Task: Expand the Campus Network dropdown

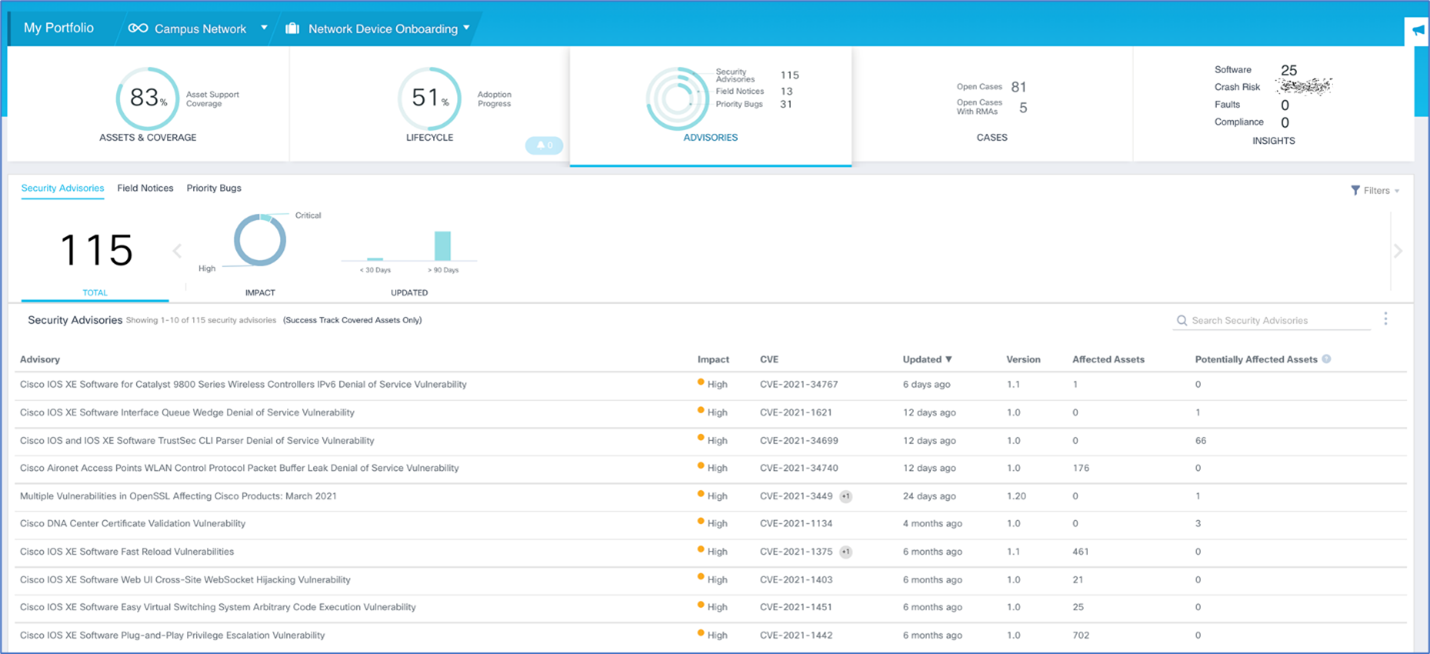Action: coord(201,29)
